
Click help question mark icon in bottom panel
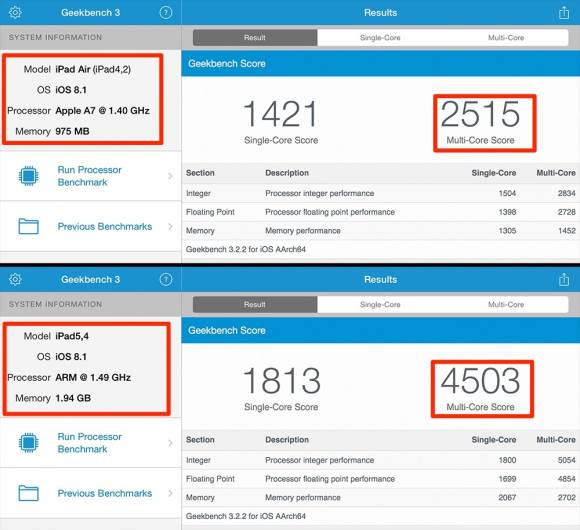click(166, 279)
